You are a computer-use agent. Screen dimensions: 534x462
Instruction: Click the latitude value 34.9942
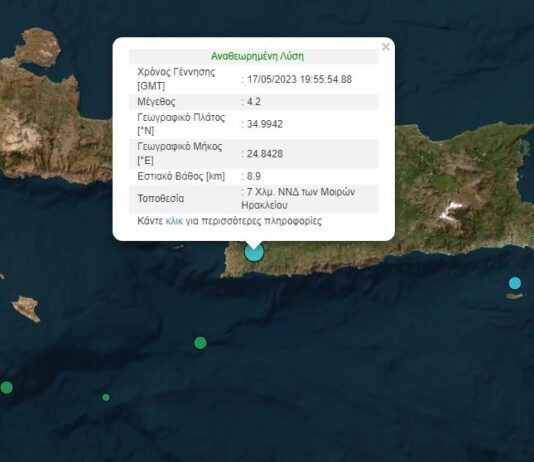pyautogui.click(x=265, y=124)
